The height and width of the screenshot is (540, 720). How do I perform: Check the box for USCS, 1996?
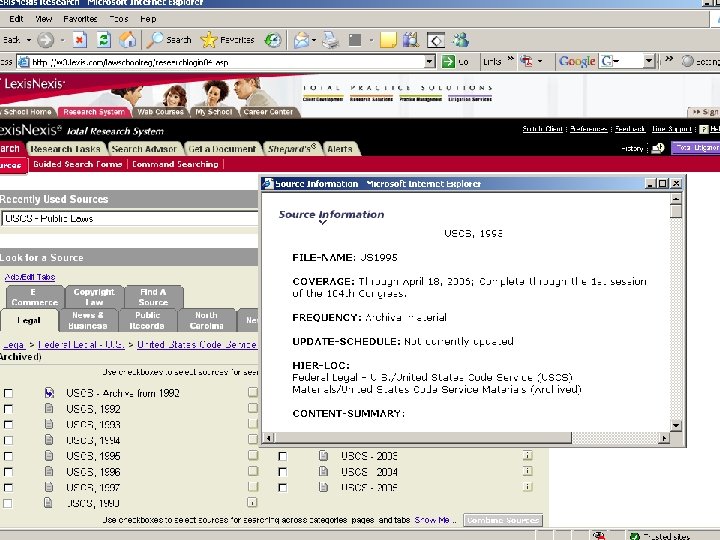[x=8, y=472]
